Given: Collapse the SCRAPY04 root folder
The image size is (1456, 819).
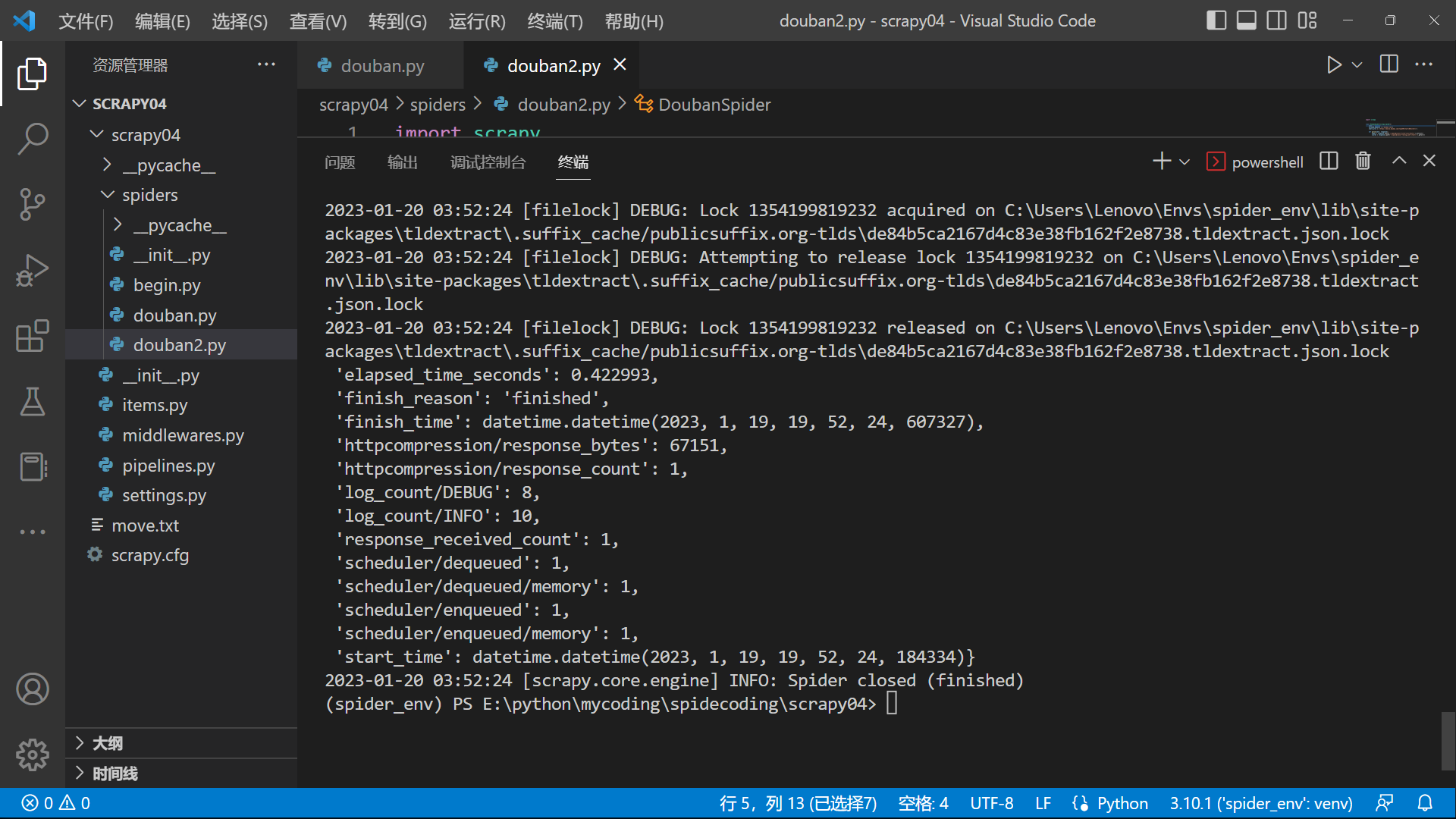Looking at the screenshot, I should [80, 103].
